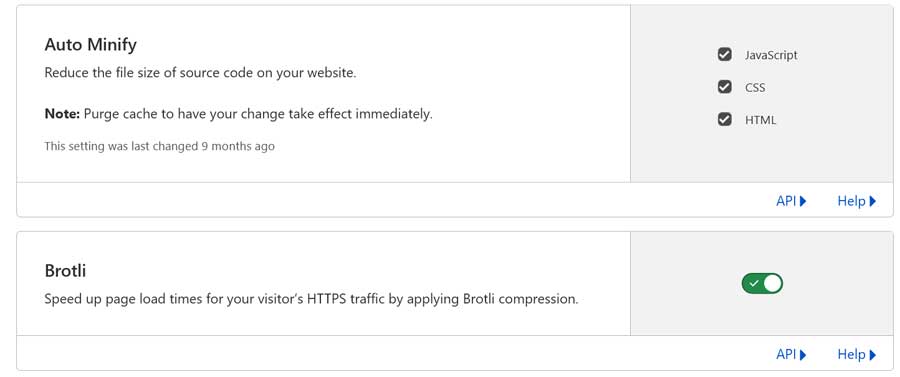This screenshot has width=900, height=377.
Task: Click the last changed 9 months ago text
Action: (160, 146)
